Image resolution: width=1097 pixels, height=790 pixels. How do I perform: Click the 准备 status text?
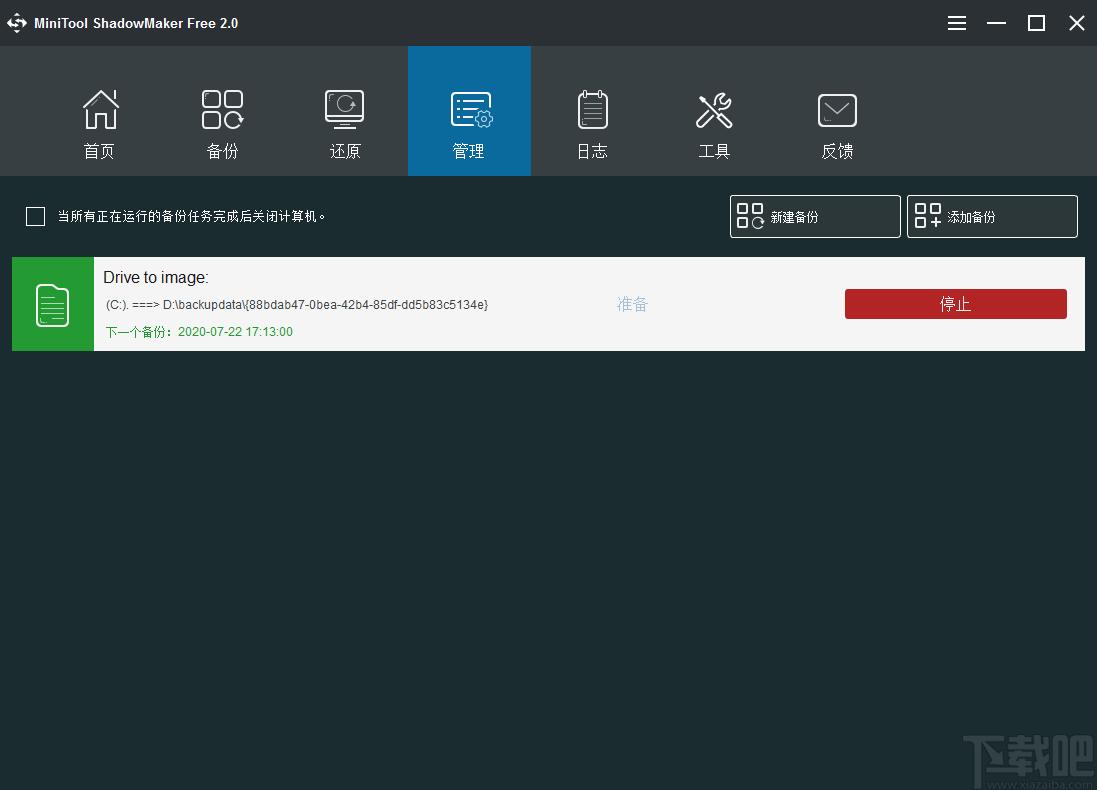pyautogui.click(x=632, y=304)
